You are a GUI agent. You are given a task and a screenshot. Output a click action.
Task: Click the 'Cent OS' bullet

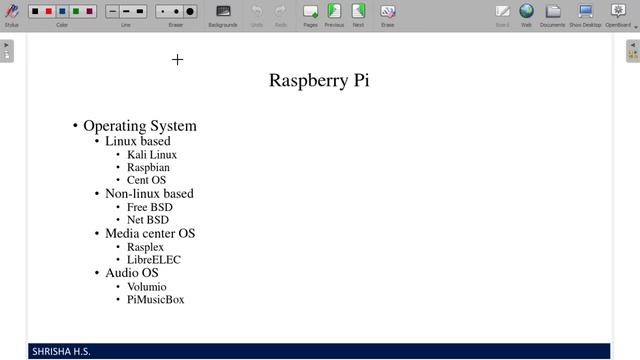pos(147,180)
